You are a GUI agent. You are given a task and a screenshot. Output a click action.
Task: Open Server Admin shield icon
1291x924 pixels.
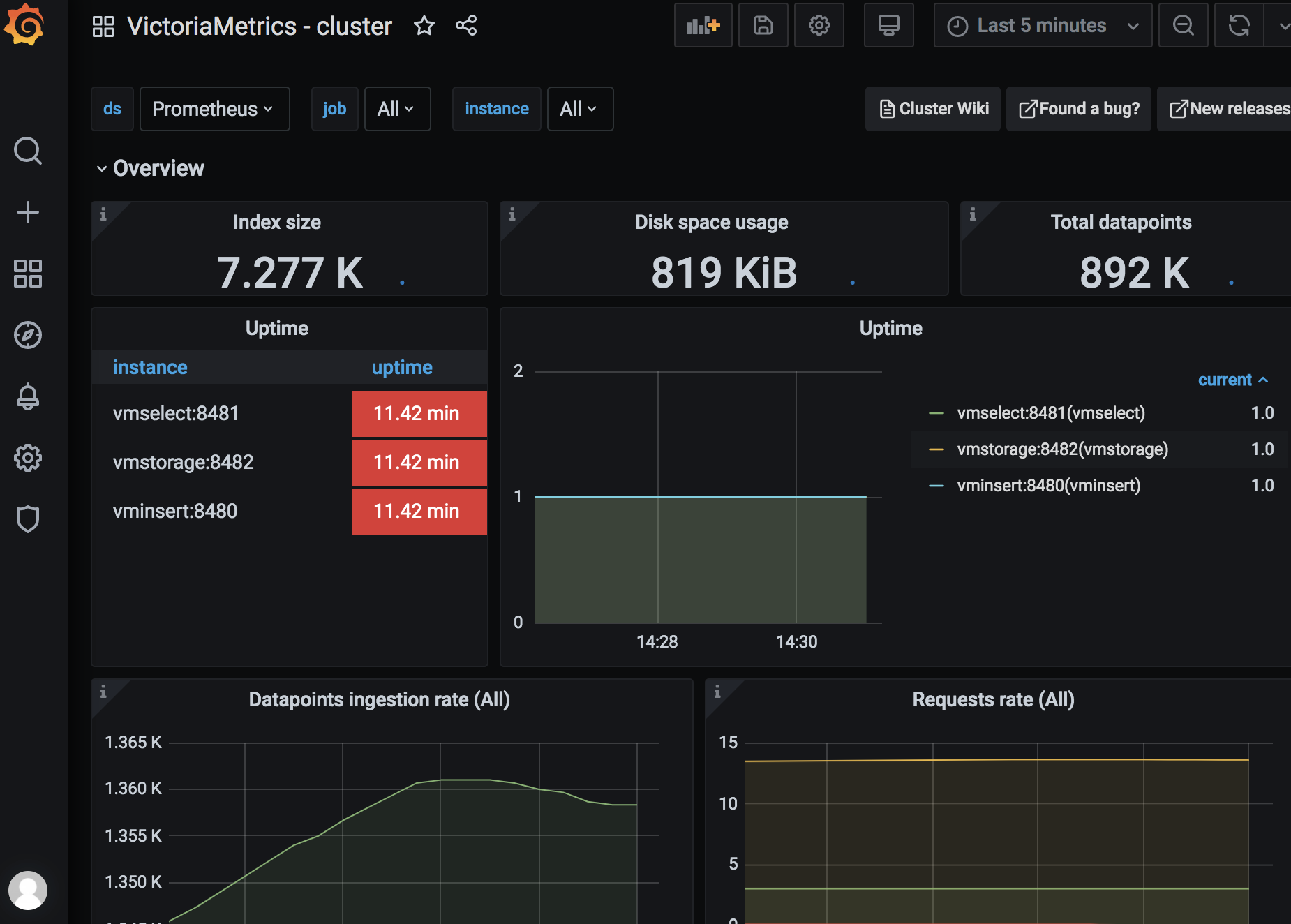pos(28,519)
